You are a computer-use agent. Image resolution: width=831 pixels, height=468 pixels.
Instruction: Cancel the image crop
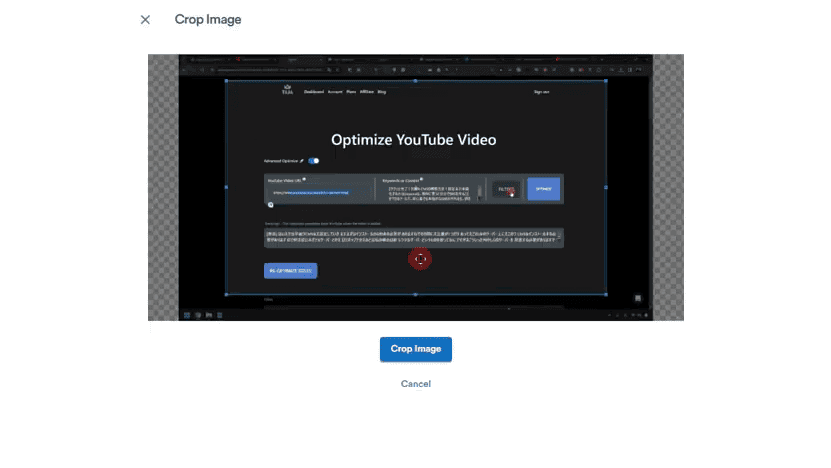(416, 384)
